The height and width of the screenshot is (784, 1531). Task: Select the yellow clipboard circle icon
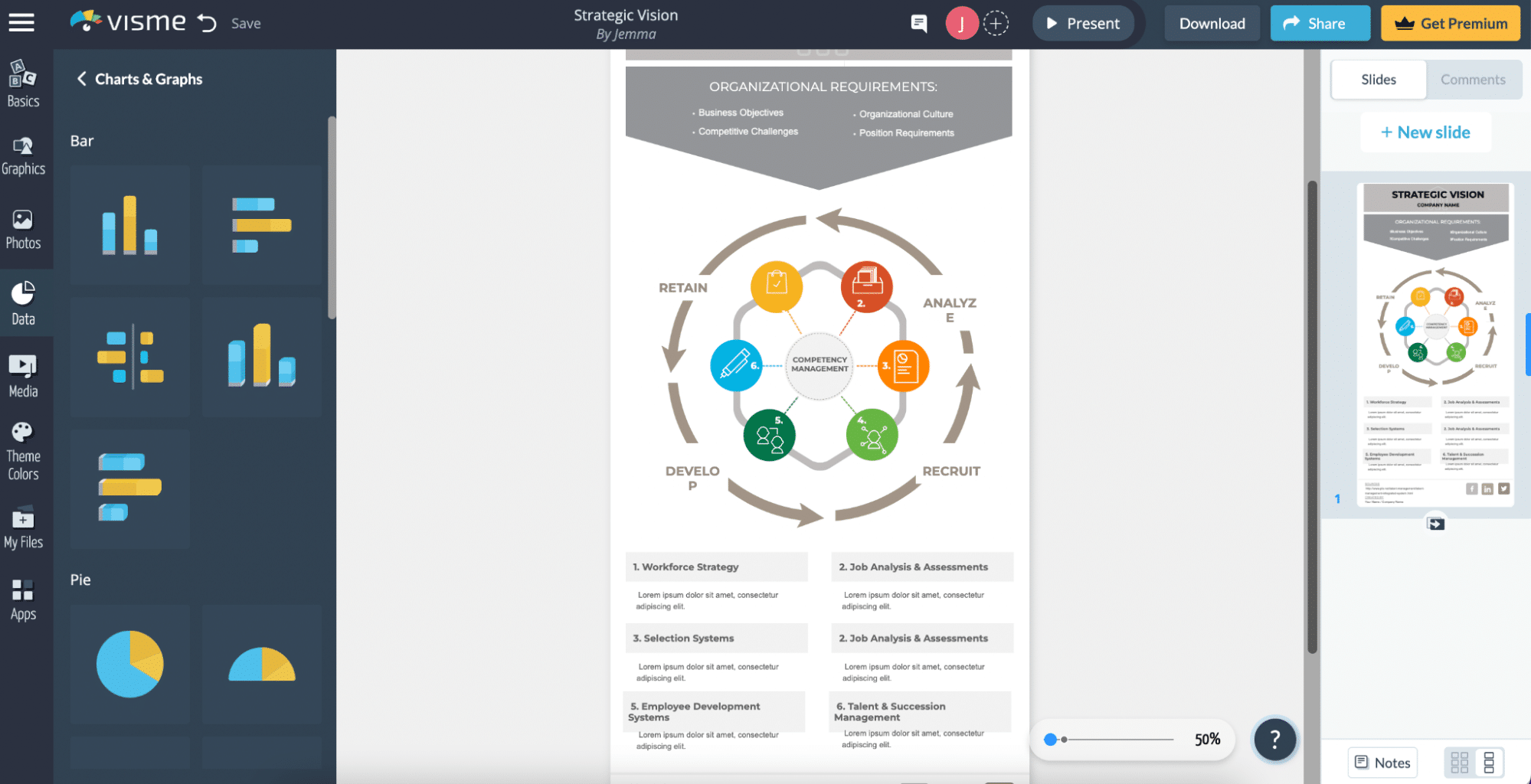coord(777,286)
